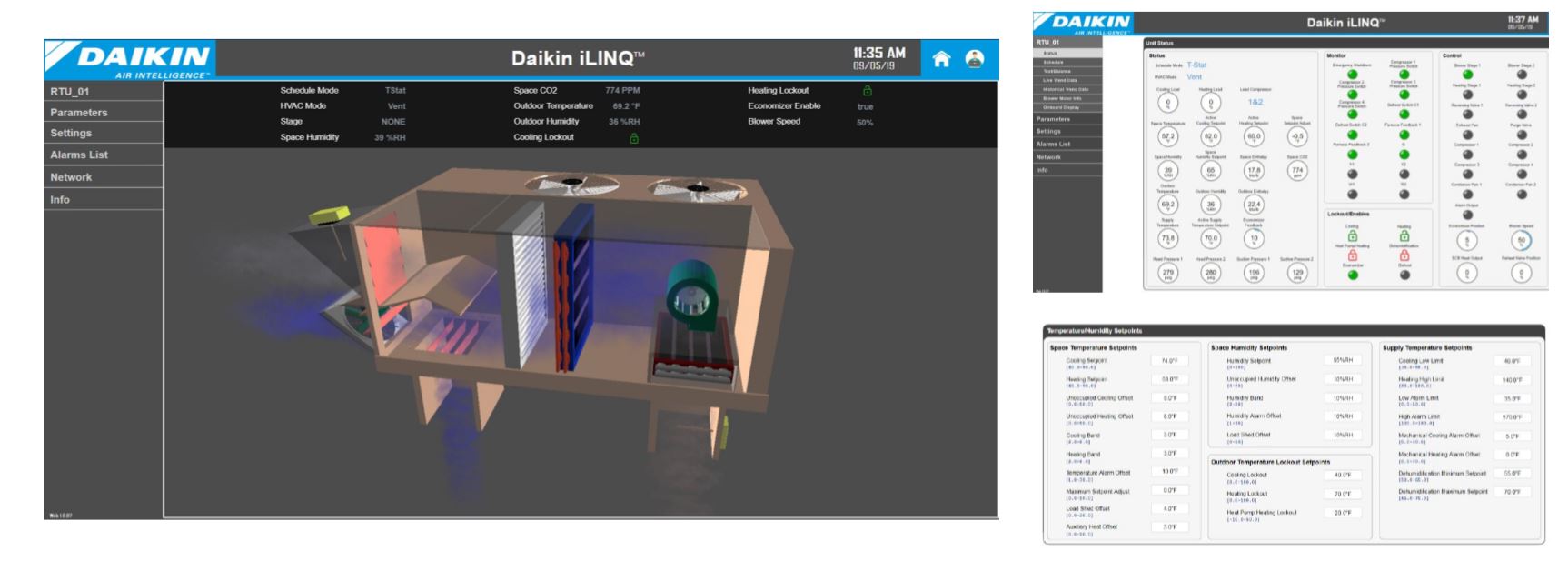The image size is (1568, 561).
Task: Click the Cooling Lockout green padlock icon
Action: (634, 138)
